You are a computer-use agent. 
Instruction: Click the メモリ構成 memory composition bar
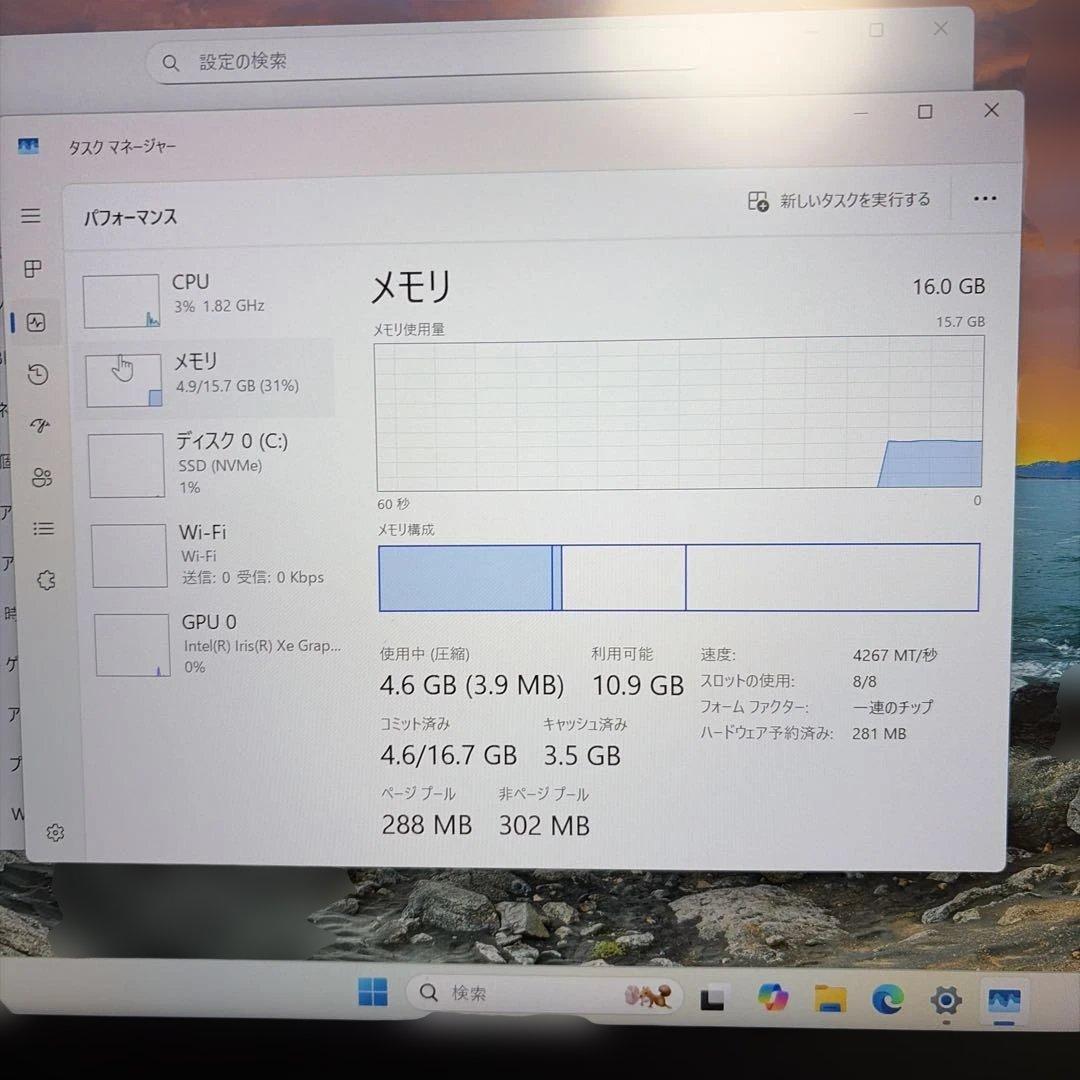(679, 576)
